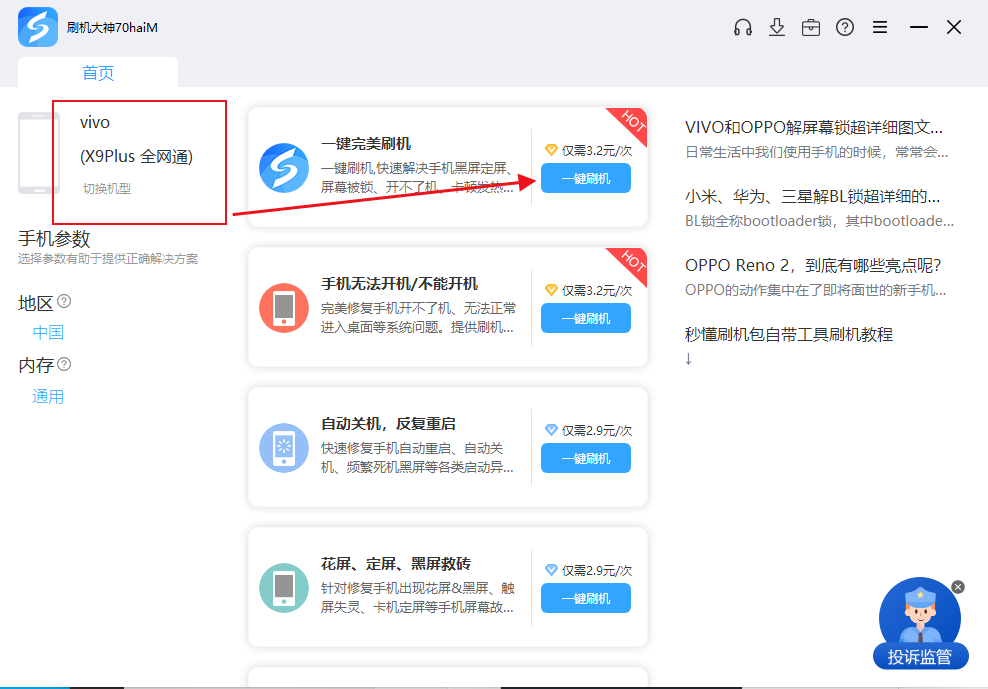Click the 花屏 teal phone icon

click(283, 588)
